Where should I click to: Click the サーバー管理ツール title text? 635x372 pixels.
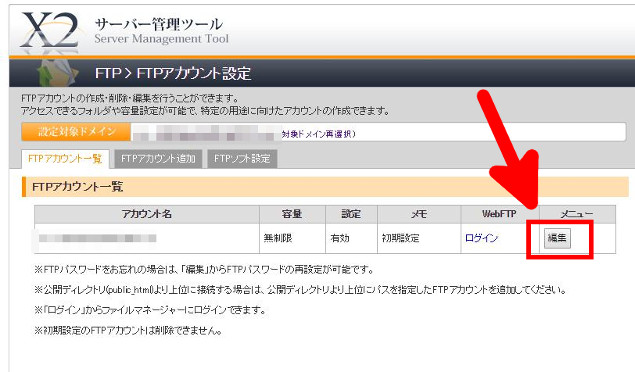(x=159, y=24)
